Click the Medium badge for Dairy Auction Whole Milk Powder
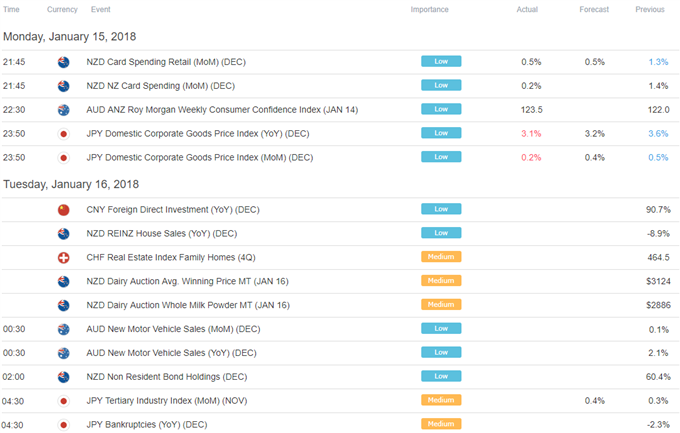 [x=441, y=305]
